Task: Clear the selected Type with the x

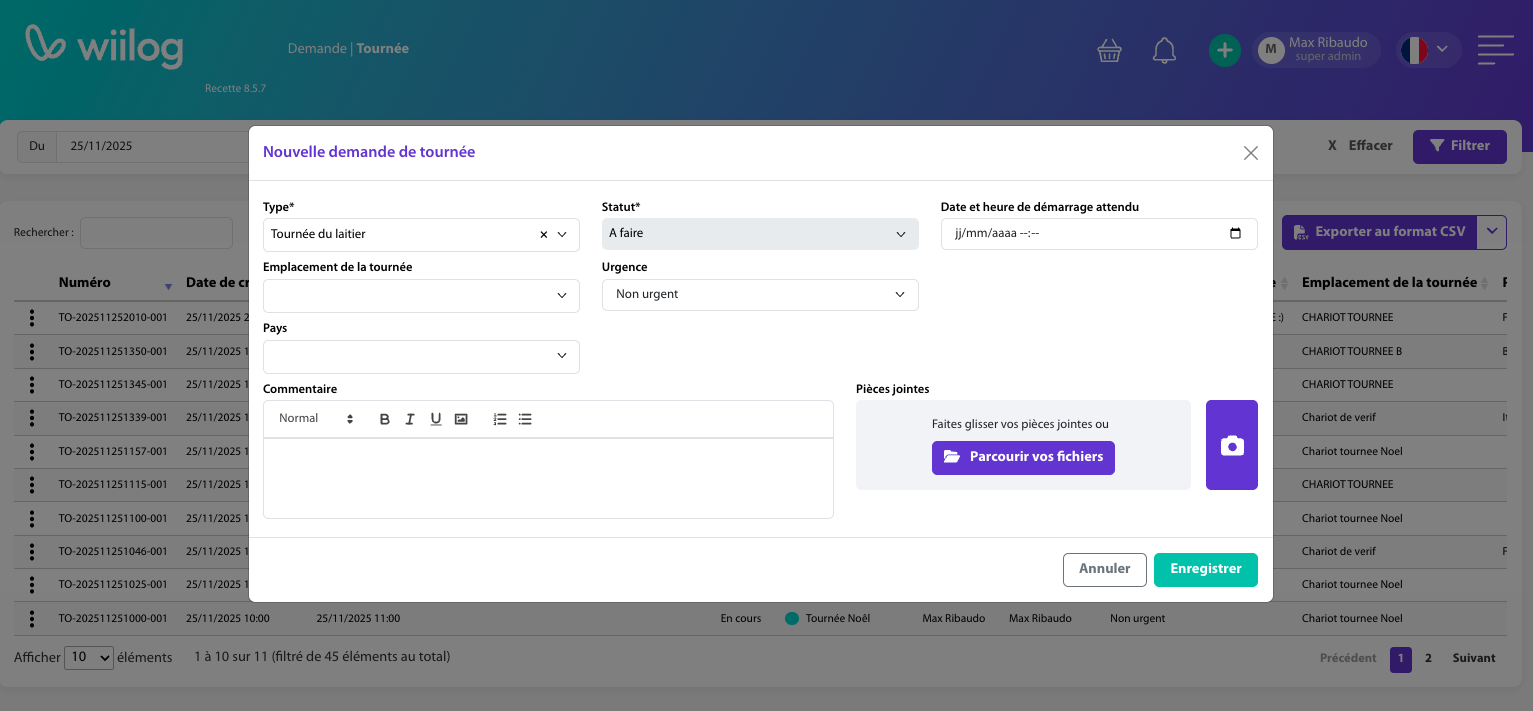Action: click(544, 235)
